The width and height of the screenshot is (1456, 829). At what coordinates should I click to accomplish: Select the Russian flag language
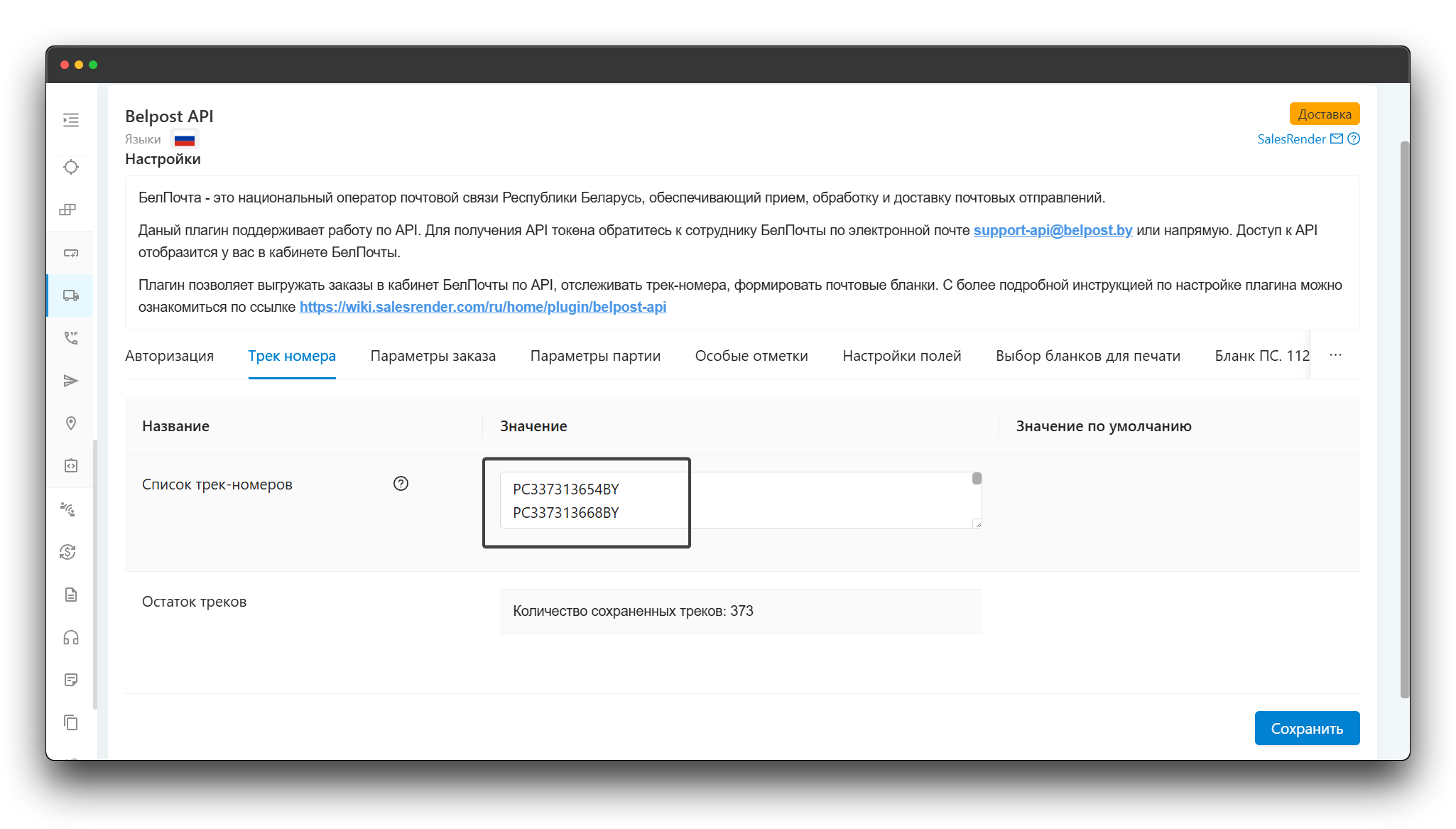point(185,140)
